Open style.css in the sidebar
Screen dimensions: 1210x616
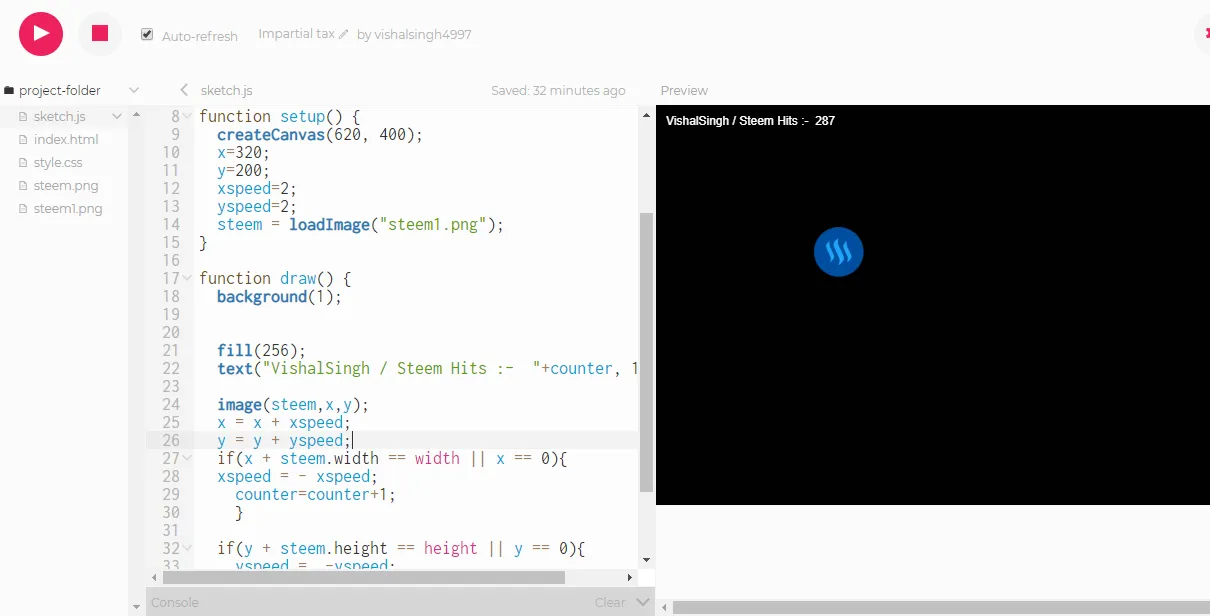pos(58,162)
